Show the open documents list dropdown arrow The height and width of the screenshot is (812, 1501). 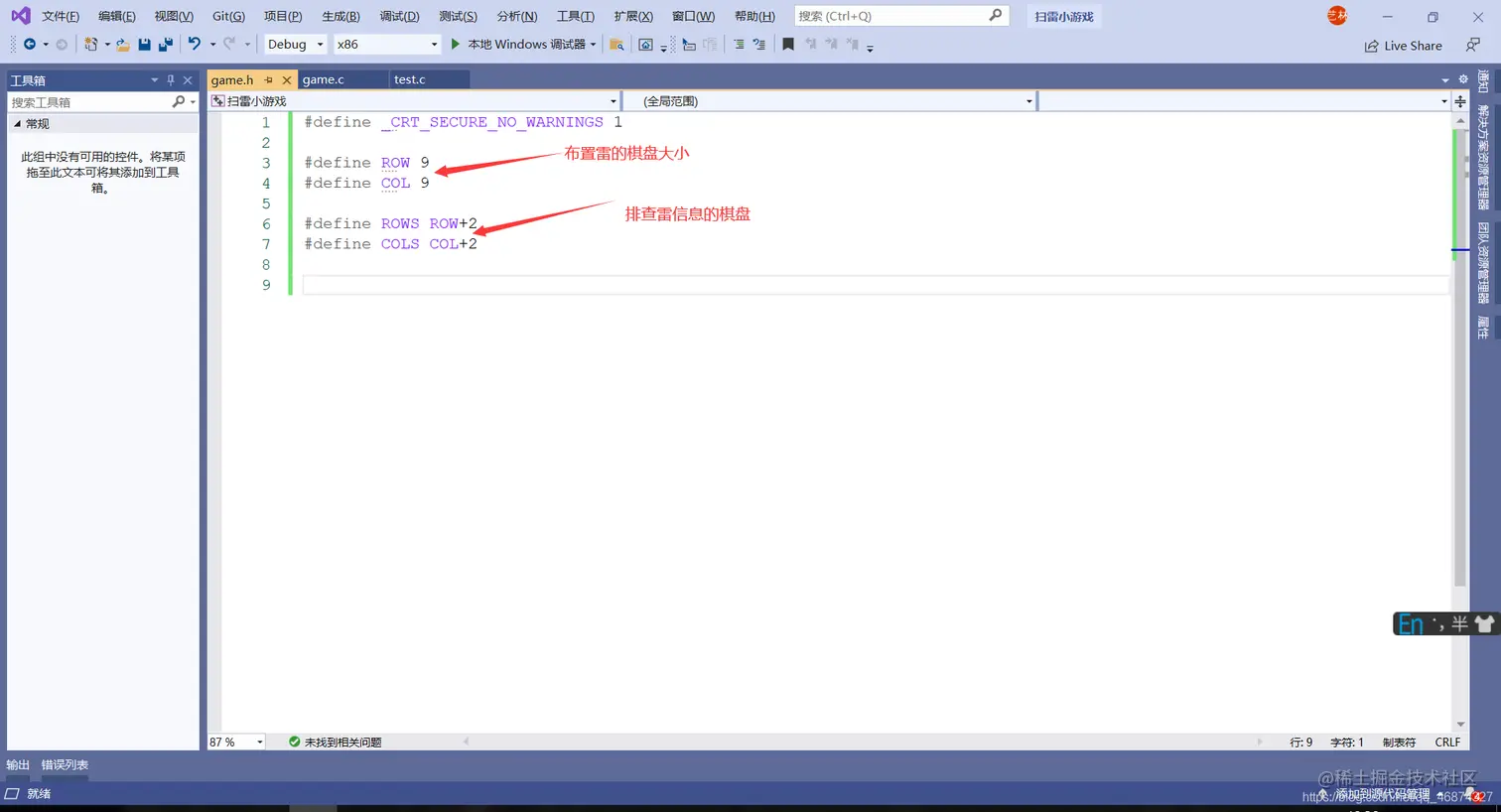1444,79
